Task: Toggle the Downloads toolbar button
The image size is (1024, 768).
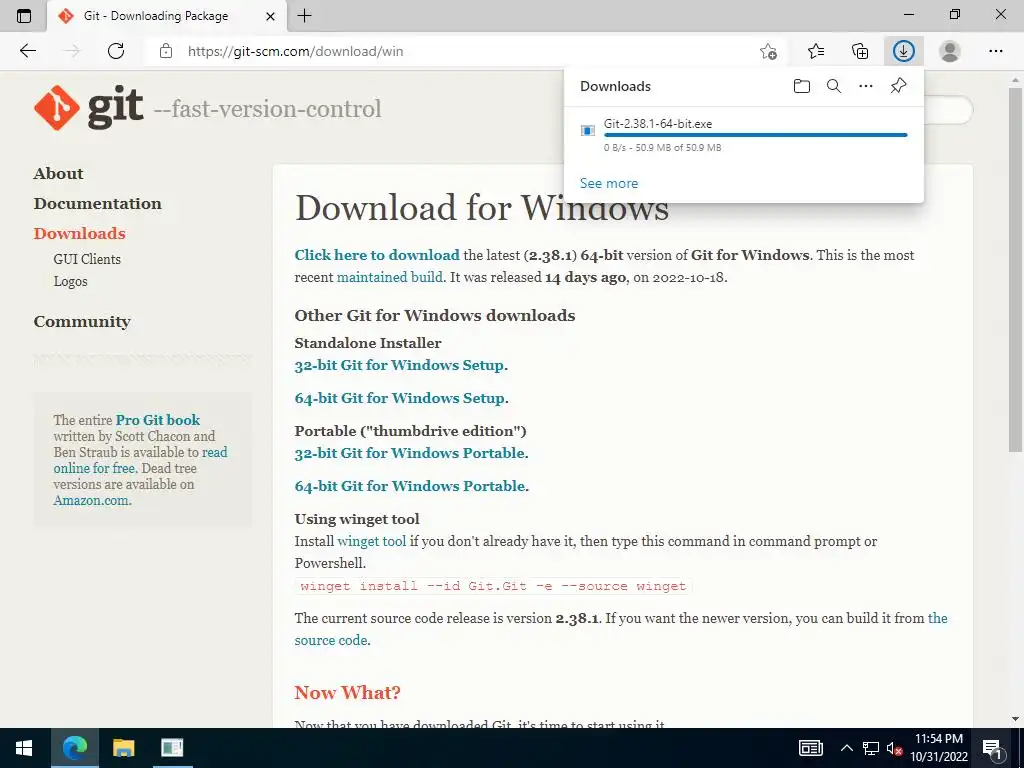Action: click(x=904, y=51)
